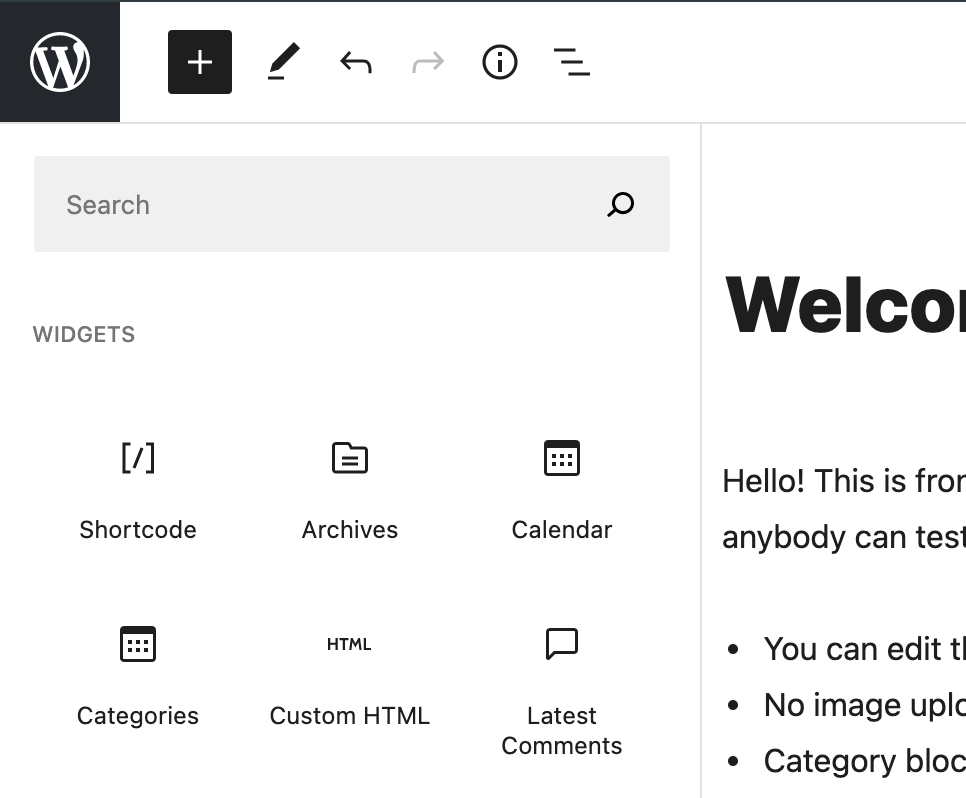Insert the Categories block
This screenshot has width=966, height=798.
[x=138, y=677]
